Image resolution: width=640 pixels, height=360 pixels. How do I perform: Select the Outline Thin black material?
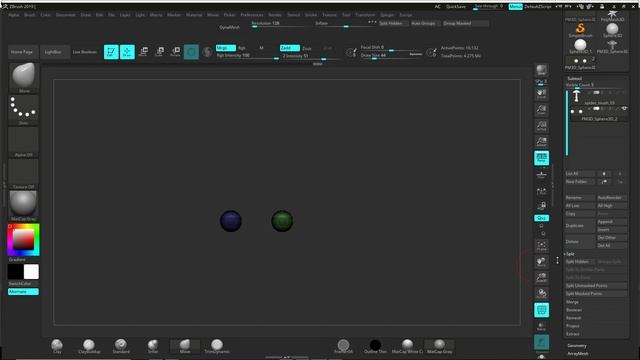[375, 346]
